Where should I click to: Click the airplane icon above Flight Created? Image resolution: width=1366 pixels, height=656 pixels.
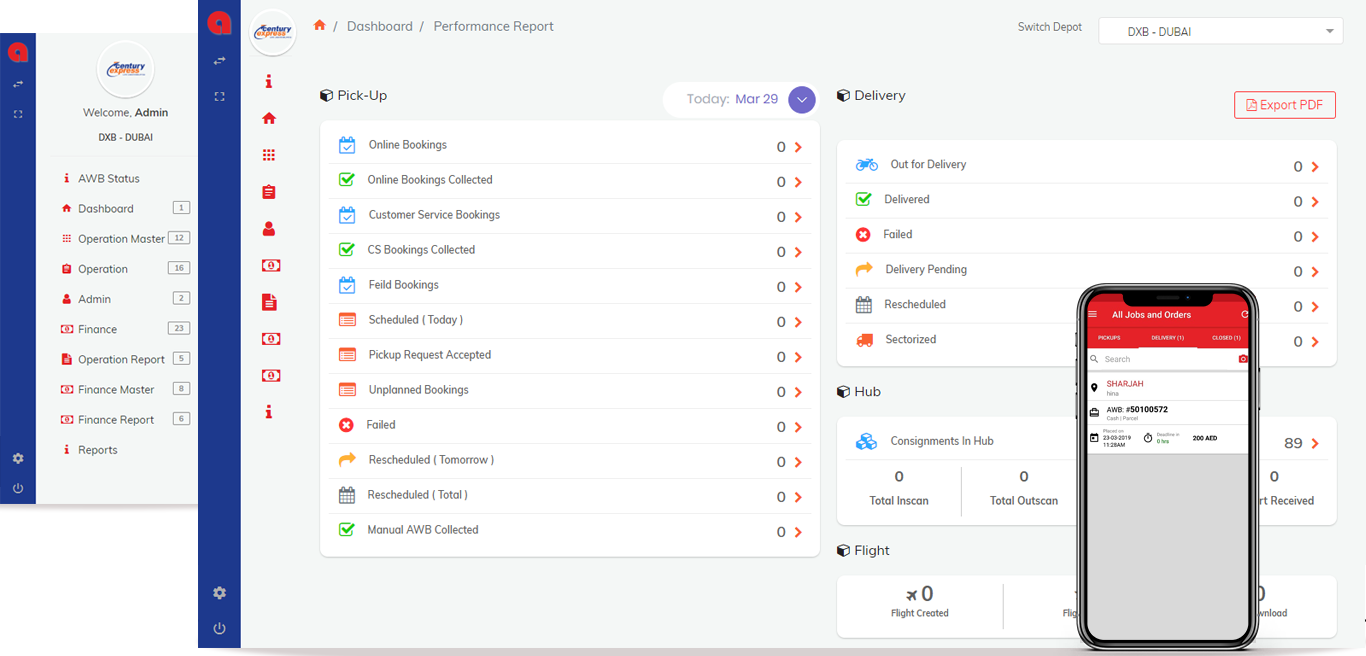[911, 595]
